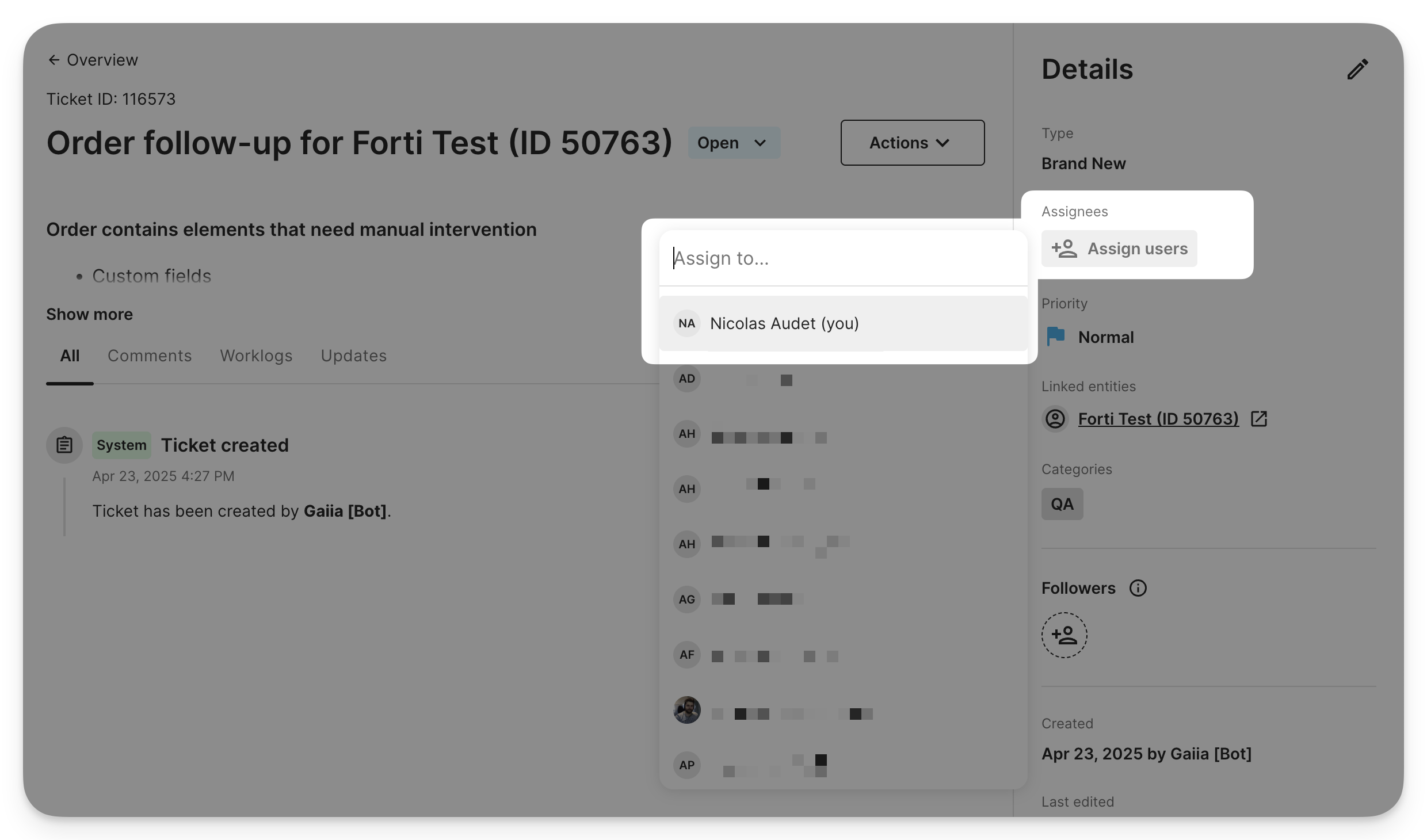Screen dimensions: 1427x840
Task: Click the Normal priority flag icon
Action: [x=1055, y=337]
